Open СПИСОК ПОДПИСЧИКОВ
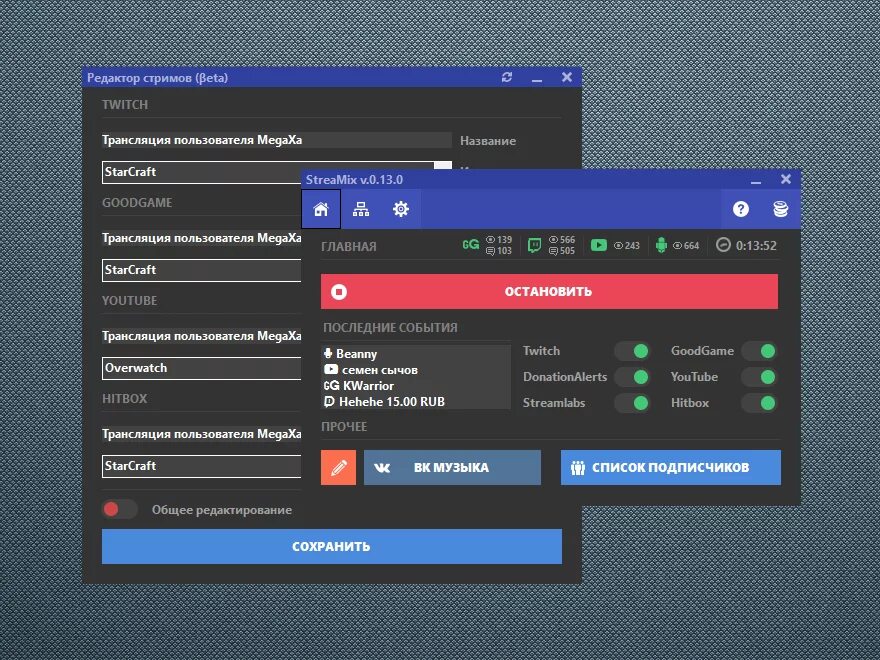Viewport: 880px width, 660px height. (671, 467)
